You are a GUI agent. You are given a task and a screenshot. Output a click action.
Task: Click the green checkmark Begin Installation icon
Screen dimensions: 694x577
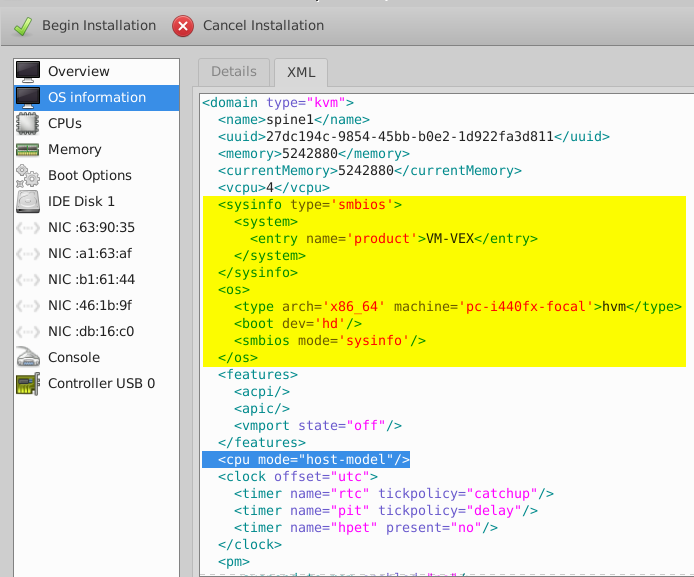pyautogui.click(x=23, y=26)
